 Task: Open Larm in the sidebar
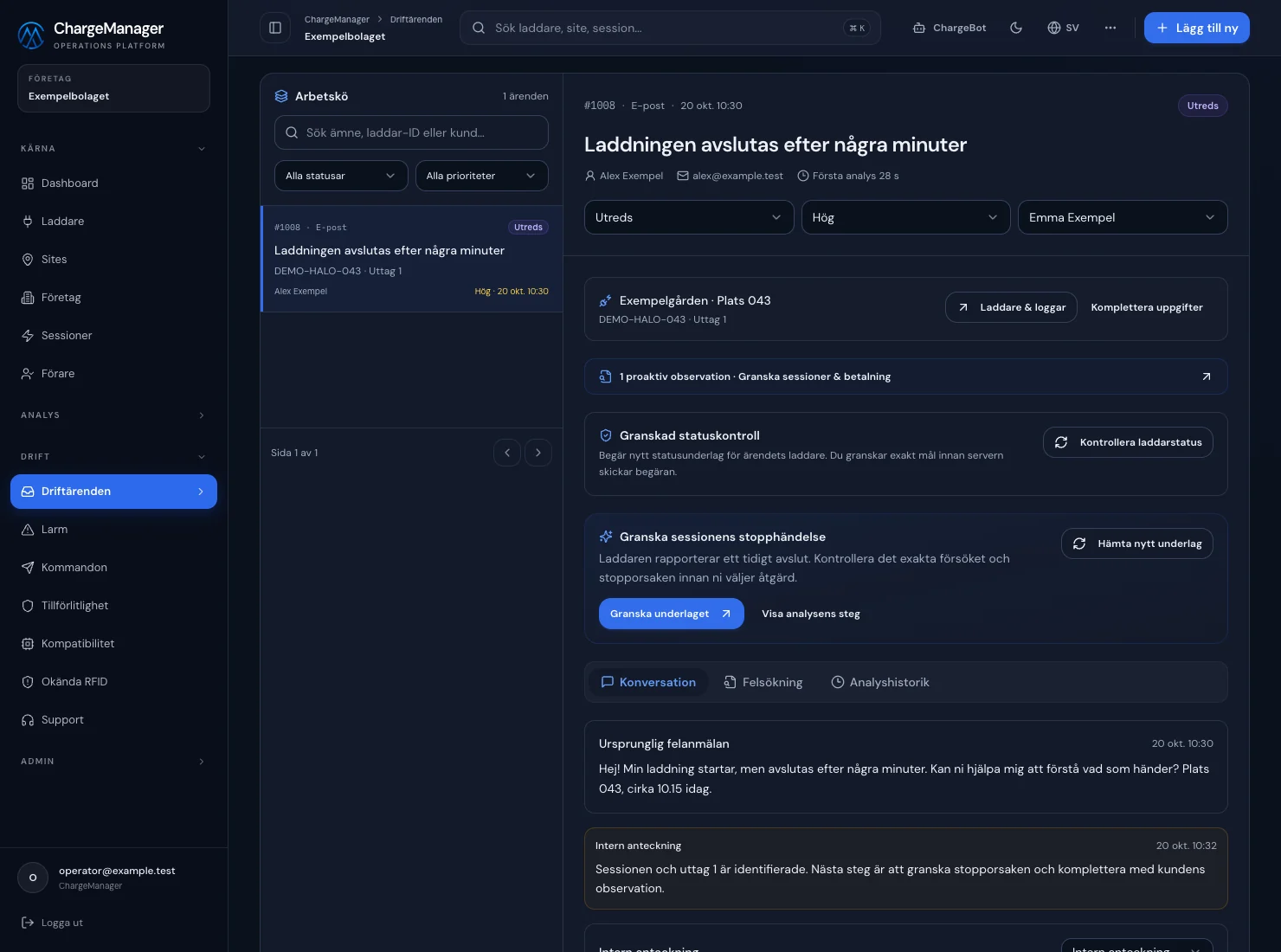[x=113, y=530]
